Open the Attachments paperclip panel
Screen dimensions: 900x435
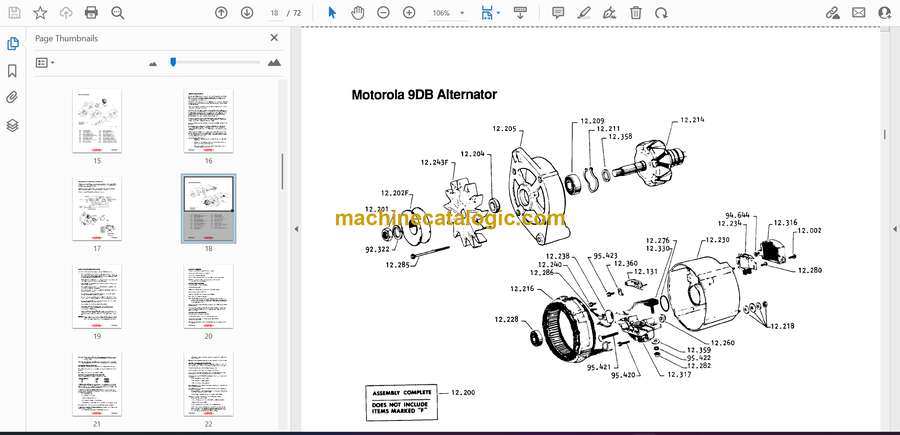pos(12,98)
